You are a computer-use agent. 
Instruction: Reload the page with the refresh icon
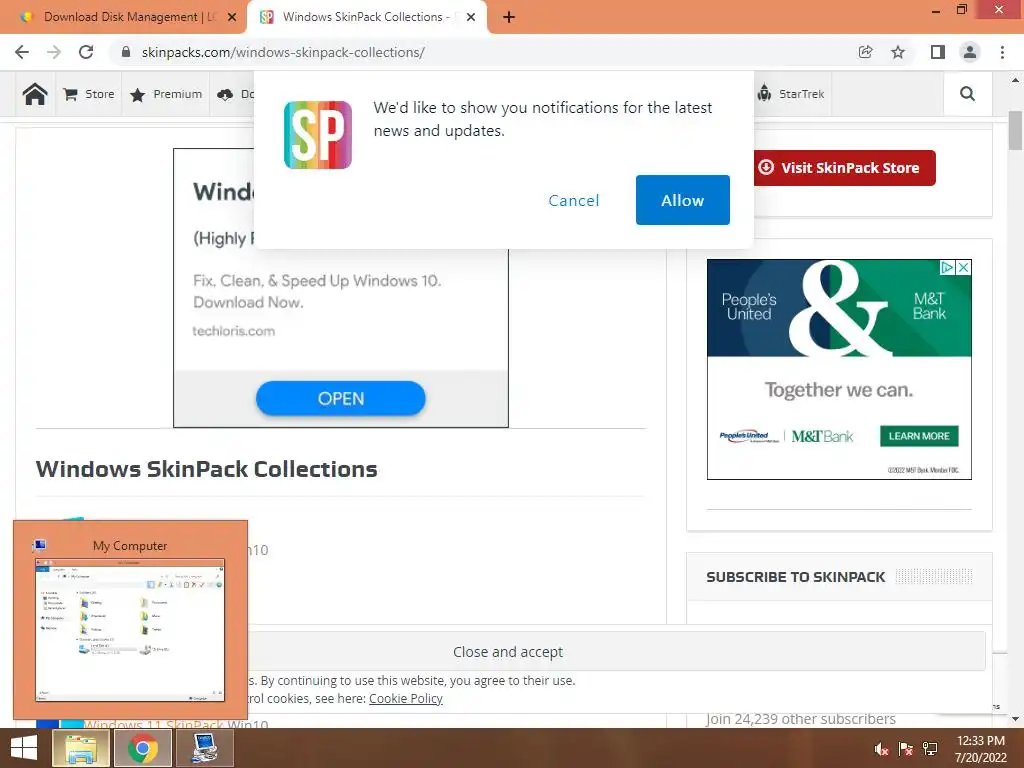point(86,52)
